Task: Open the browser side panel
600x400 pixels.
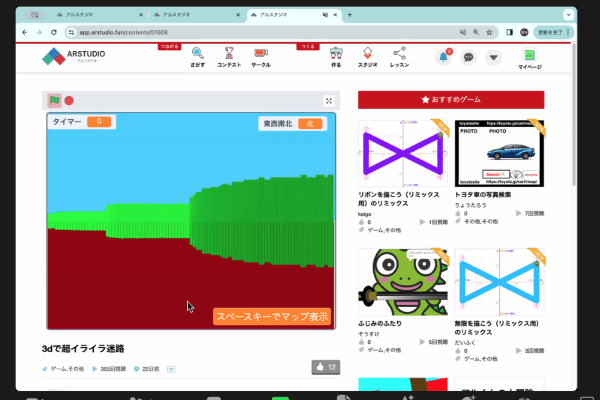Action: point(509,33)
